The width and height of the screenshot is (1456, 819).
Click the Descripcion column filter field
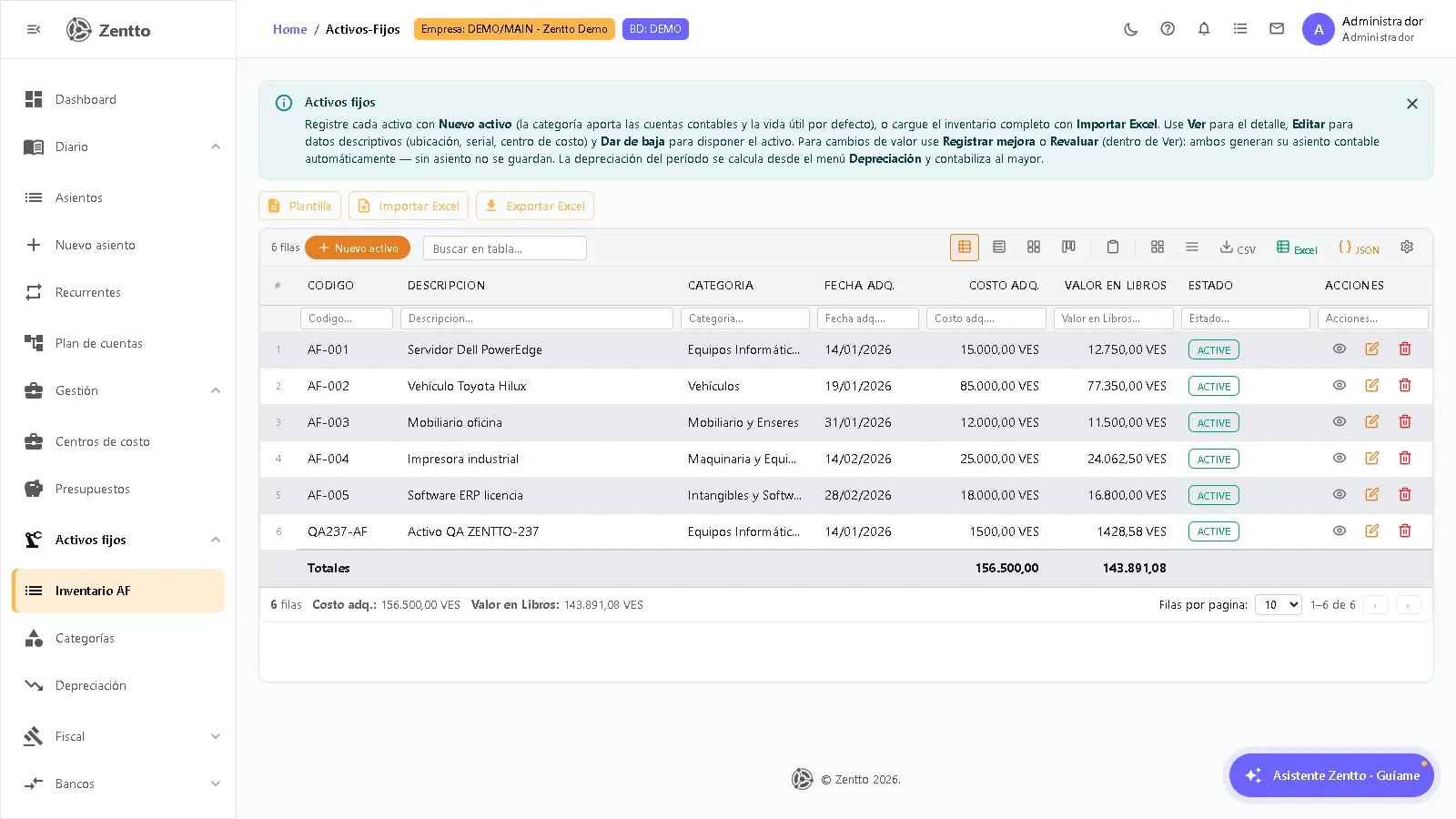537,318
